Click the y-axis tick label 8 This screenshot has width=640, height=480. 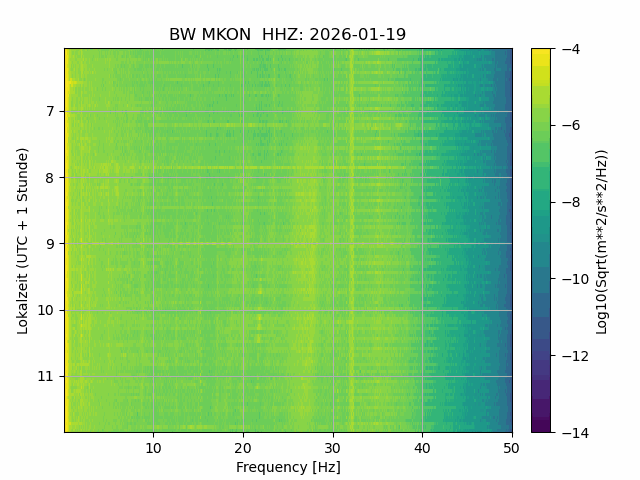point(50,178)
